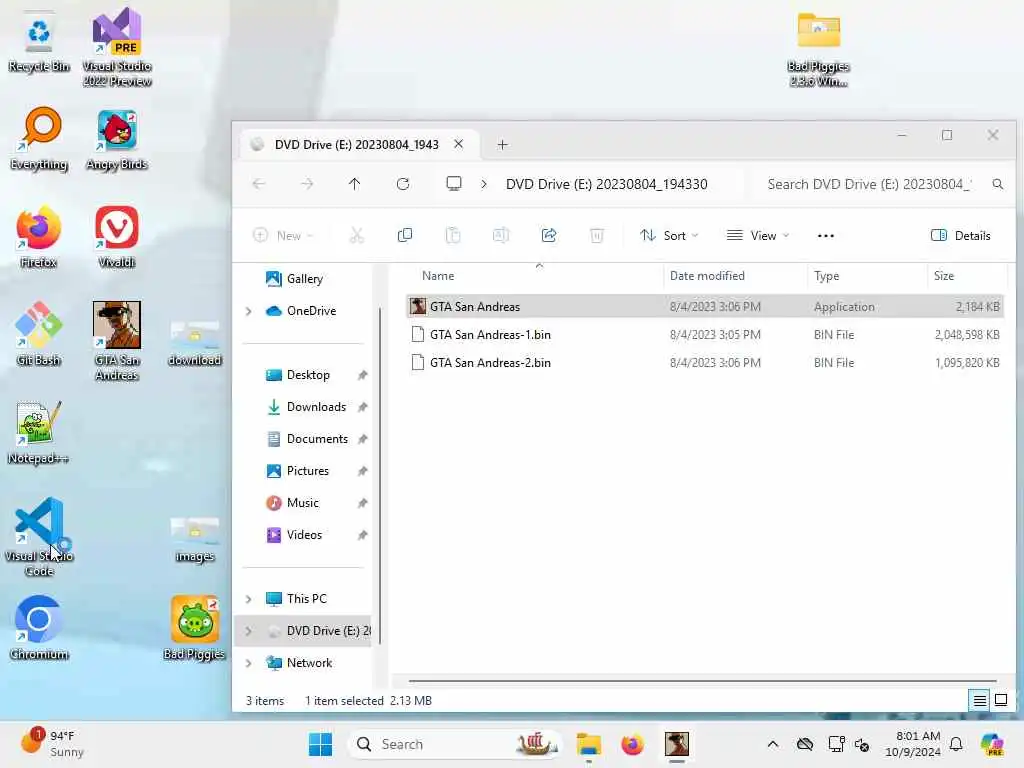
Task: Open Pictures in navigation pane
Action: coord(308,471)
